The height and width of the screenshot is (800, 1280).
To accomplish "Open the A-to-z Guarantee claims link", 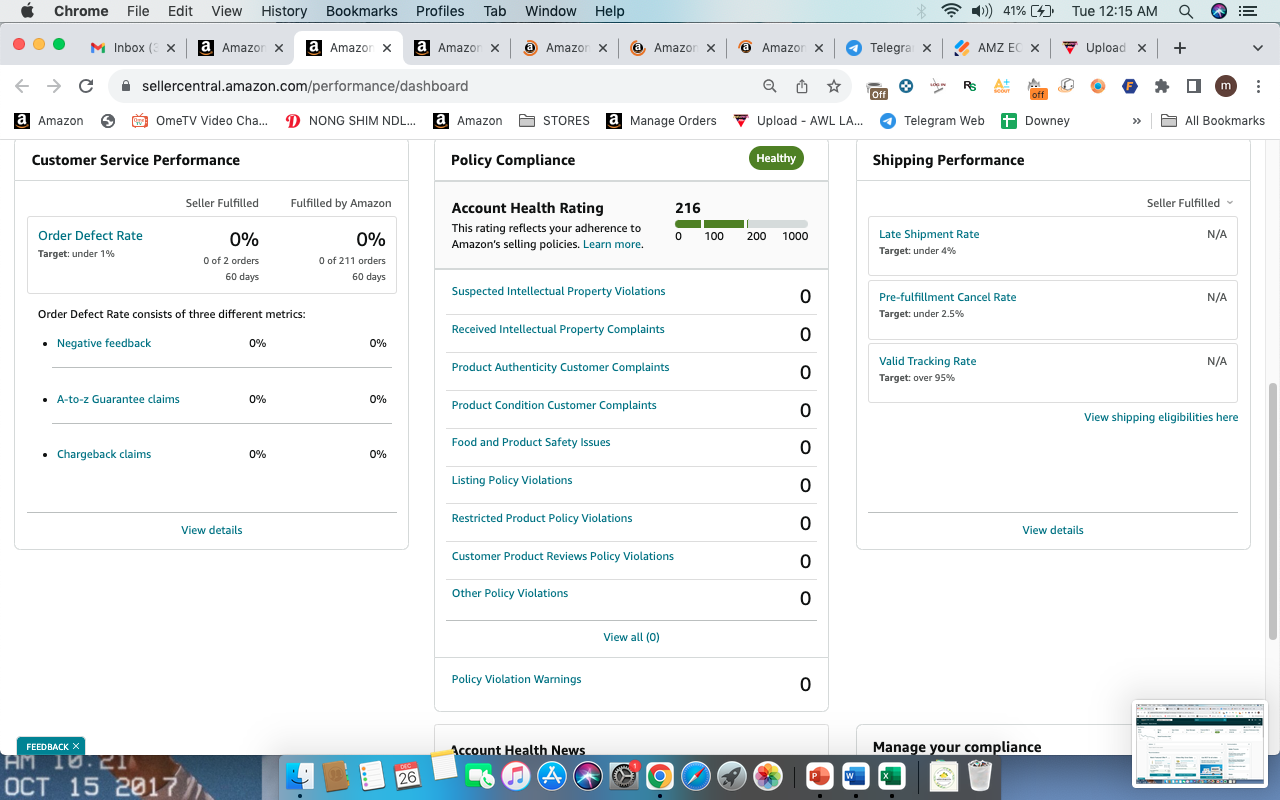I will click(x=118, y=399).
